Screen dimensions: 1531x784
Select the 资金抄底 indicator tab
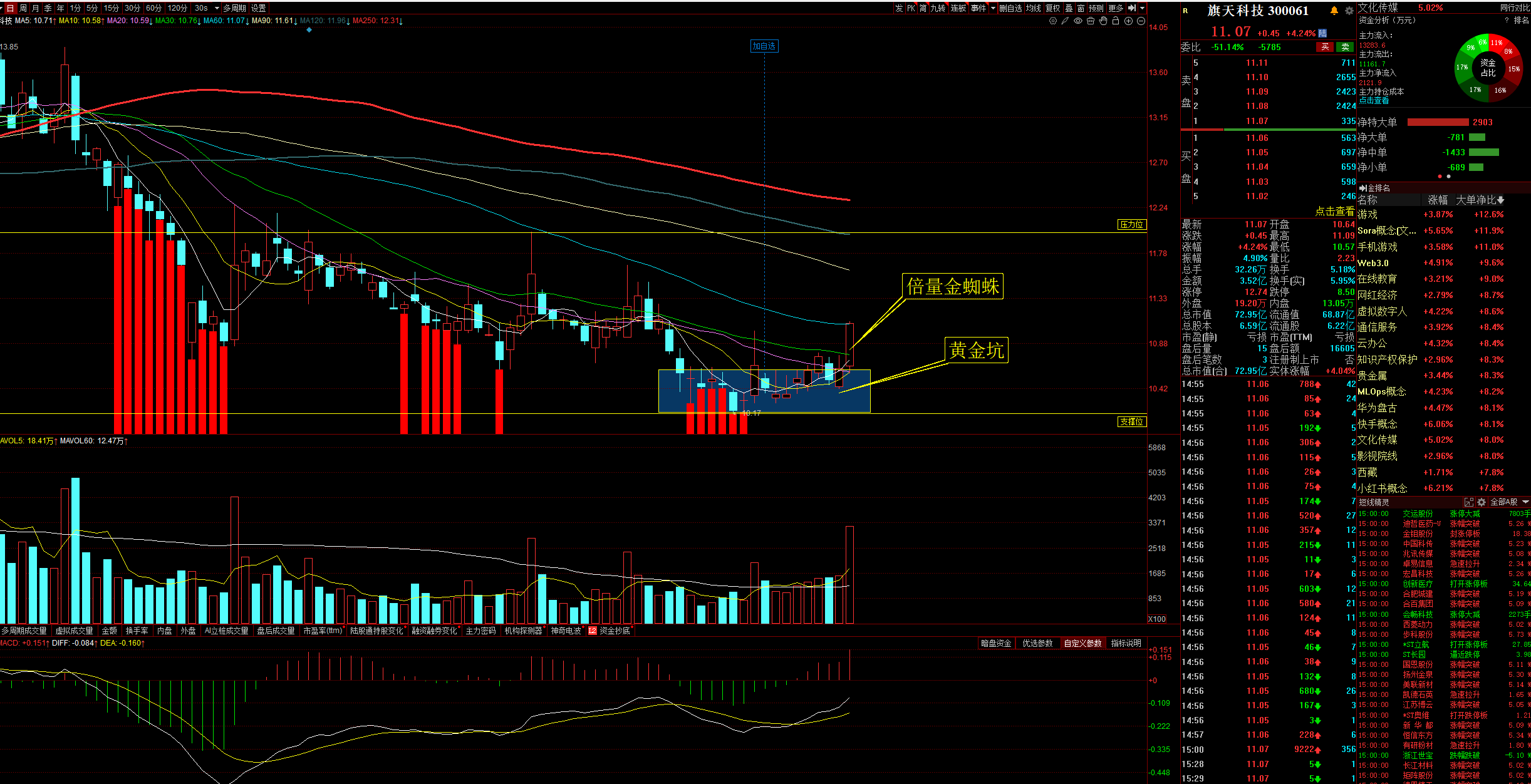[613, 631]
